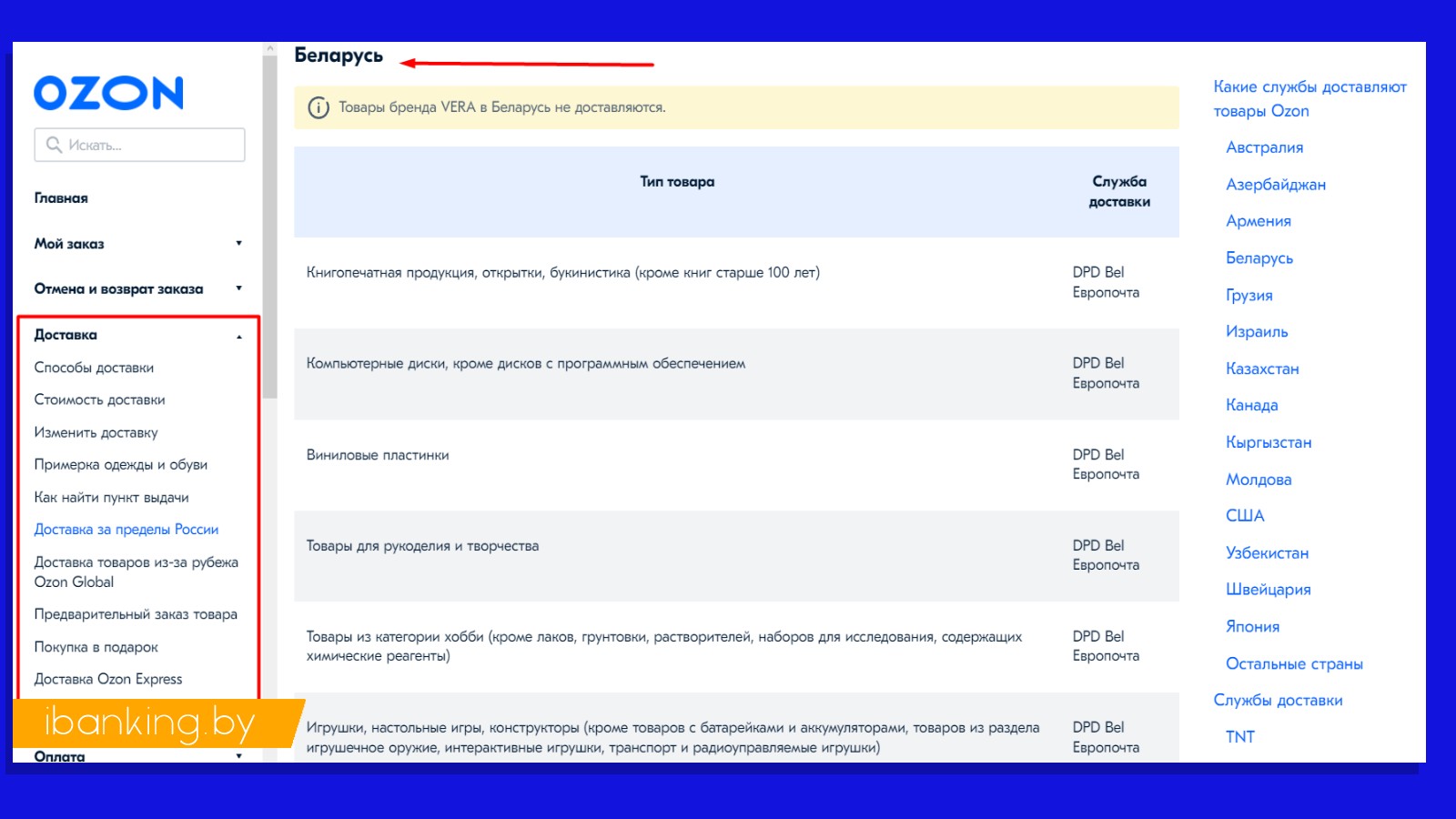
Task: Jump to TNT section
Action: [x=1240, y=737]
